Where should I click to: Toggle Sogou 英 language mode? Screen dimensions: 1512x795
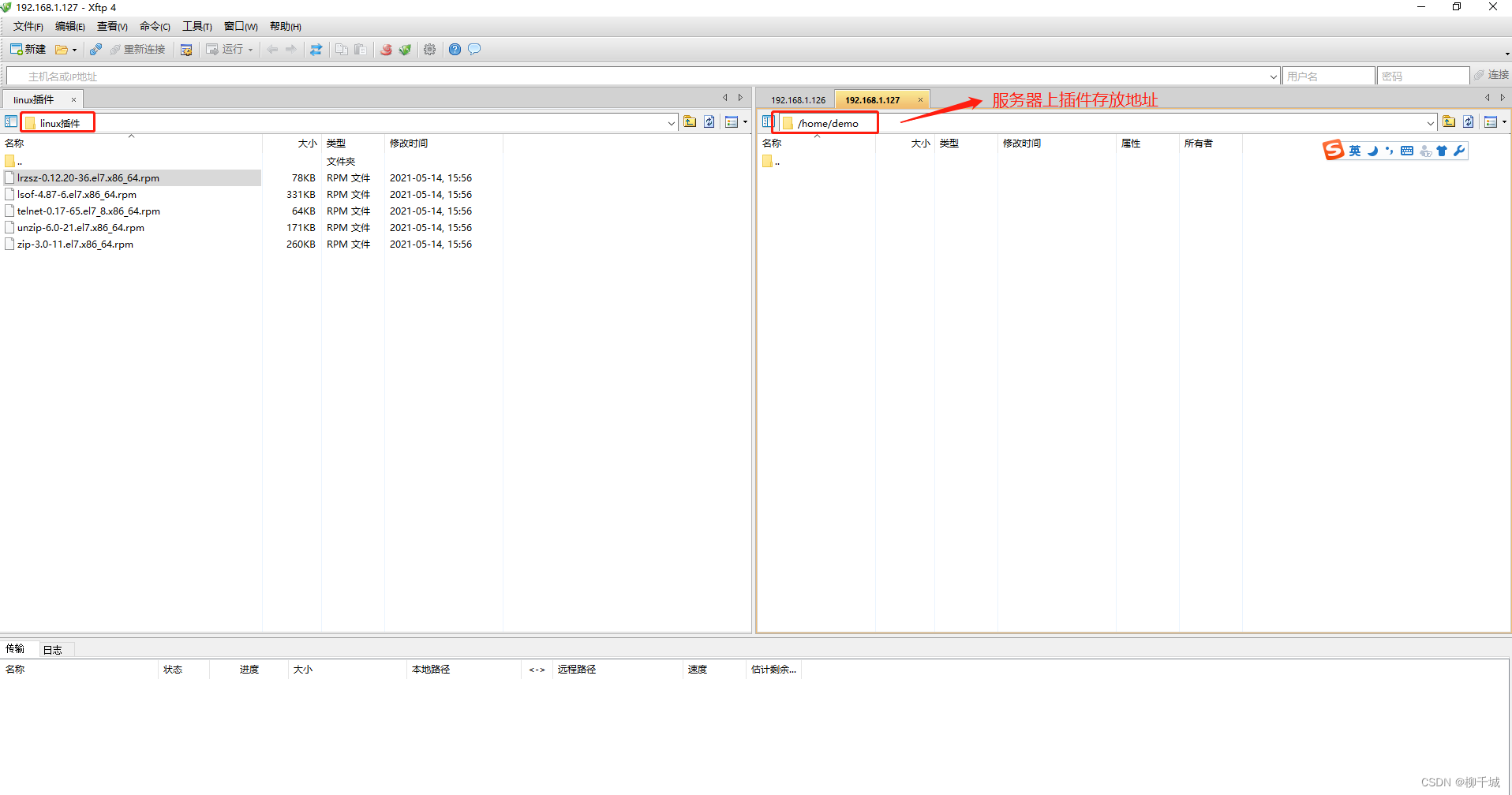coord(1354,151)
